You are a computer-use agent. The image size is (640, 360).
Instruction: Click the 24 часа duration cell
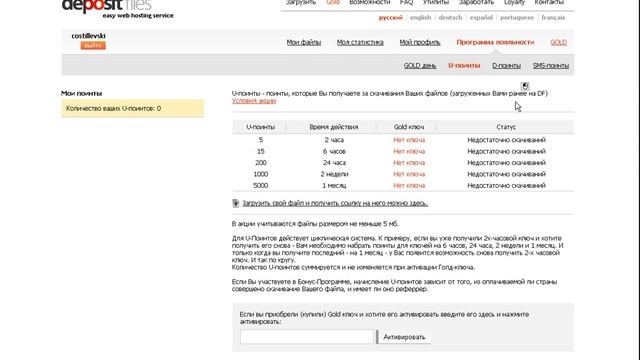[334, 163]
